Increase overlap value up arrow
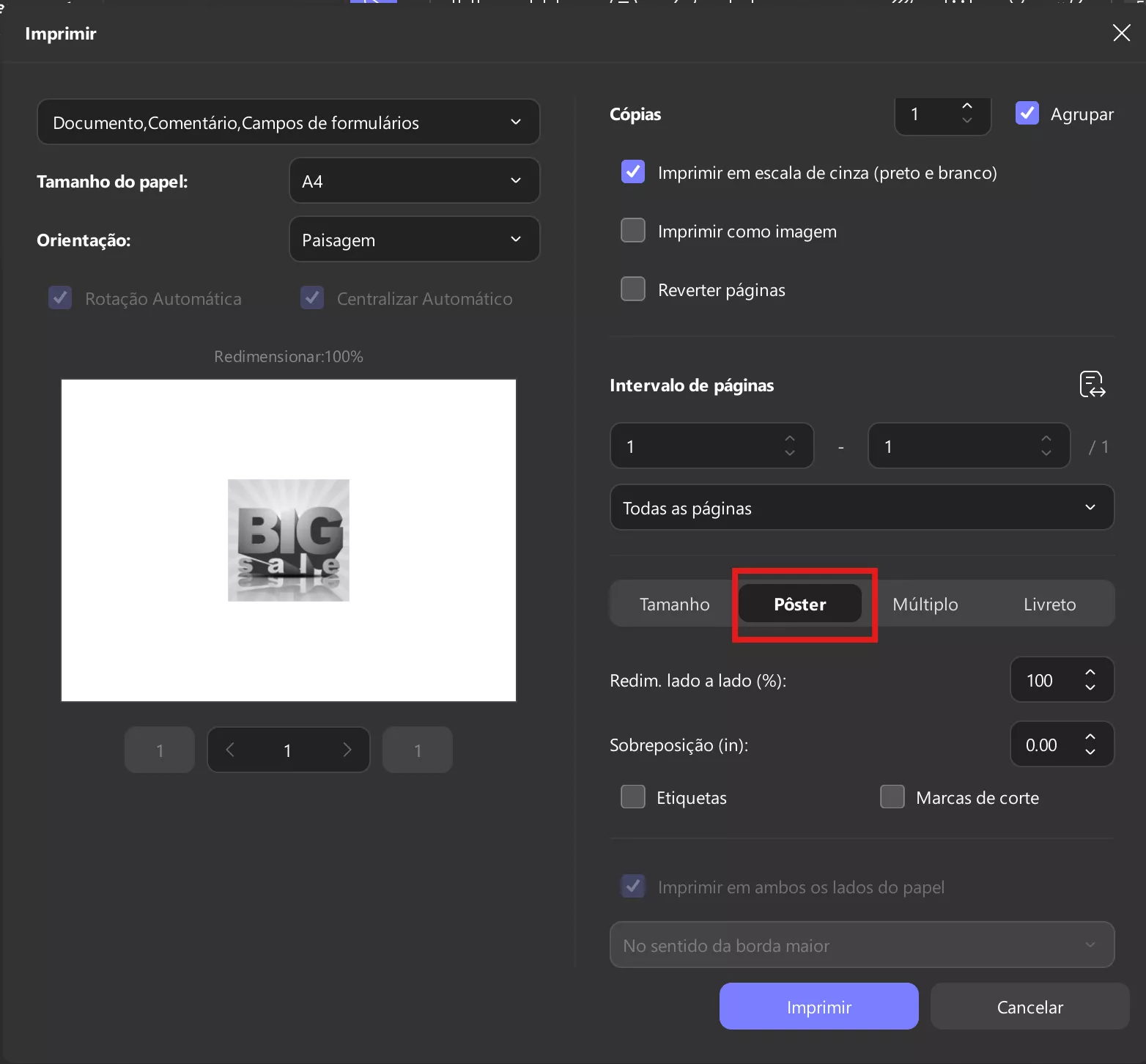This screenshot has height=1064, width=1146. pos(1090,736)
